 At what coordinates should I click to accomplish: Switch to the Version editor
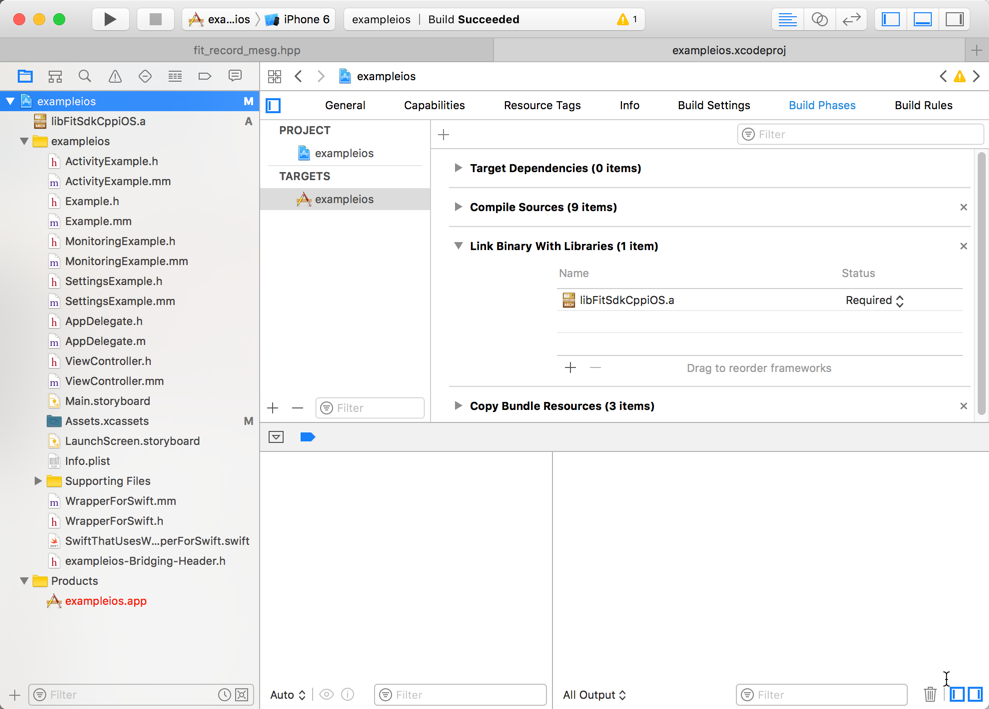(x=851, y=19)
